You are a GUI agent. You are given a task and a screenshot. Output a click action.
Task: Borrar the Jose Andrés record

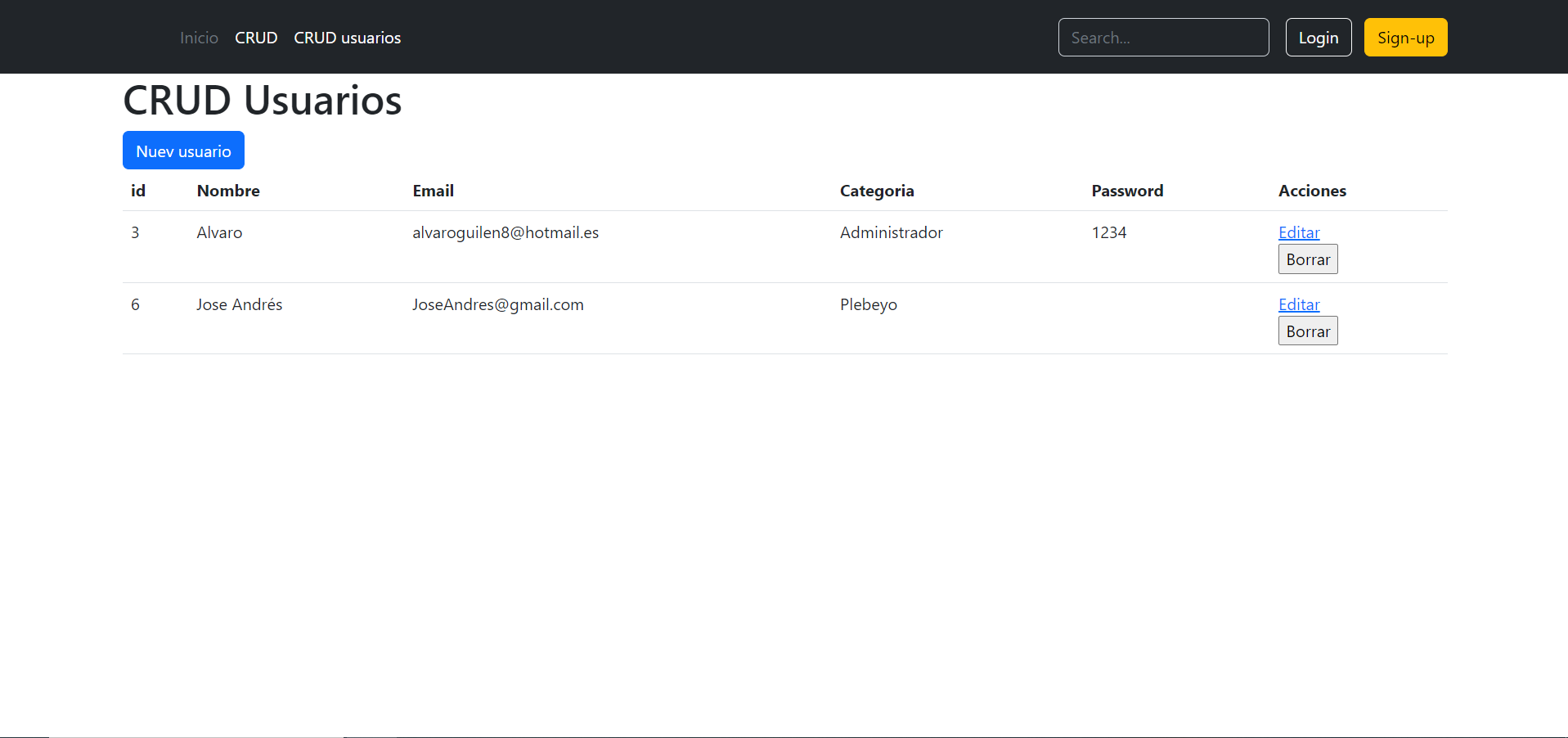click(1307, 331)
